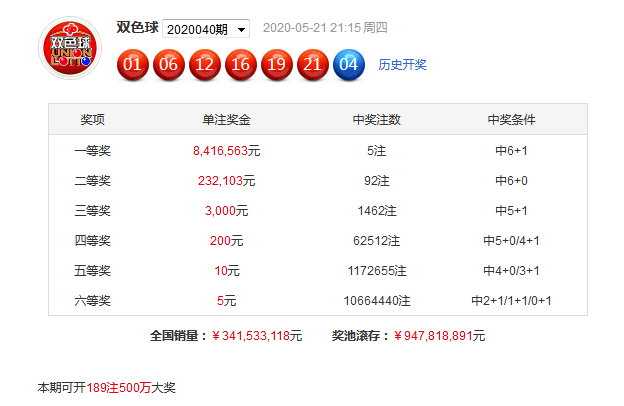Click the 奖项 column header
This screenshot has height=406, width=624.
(92, 119)
